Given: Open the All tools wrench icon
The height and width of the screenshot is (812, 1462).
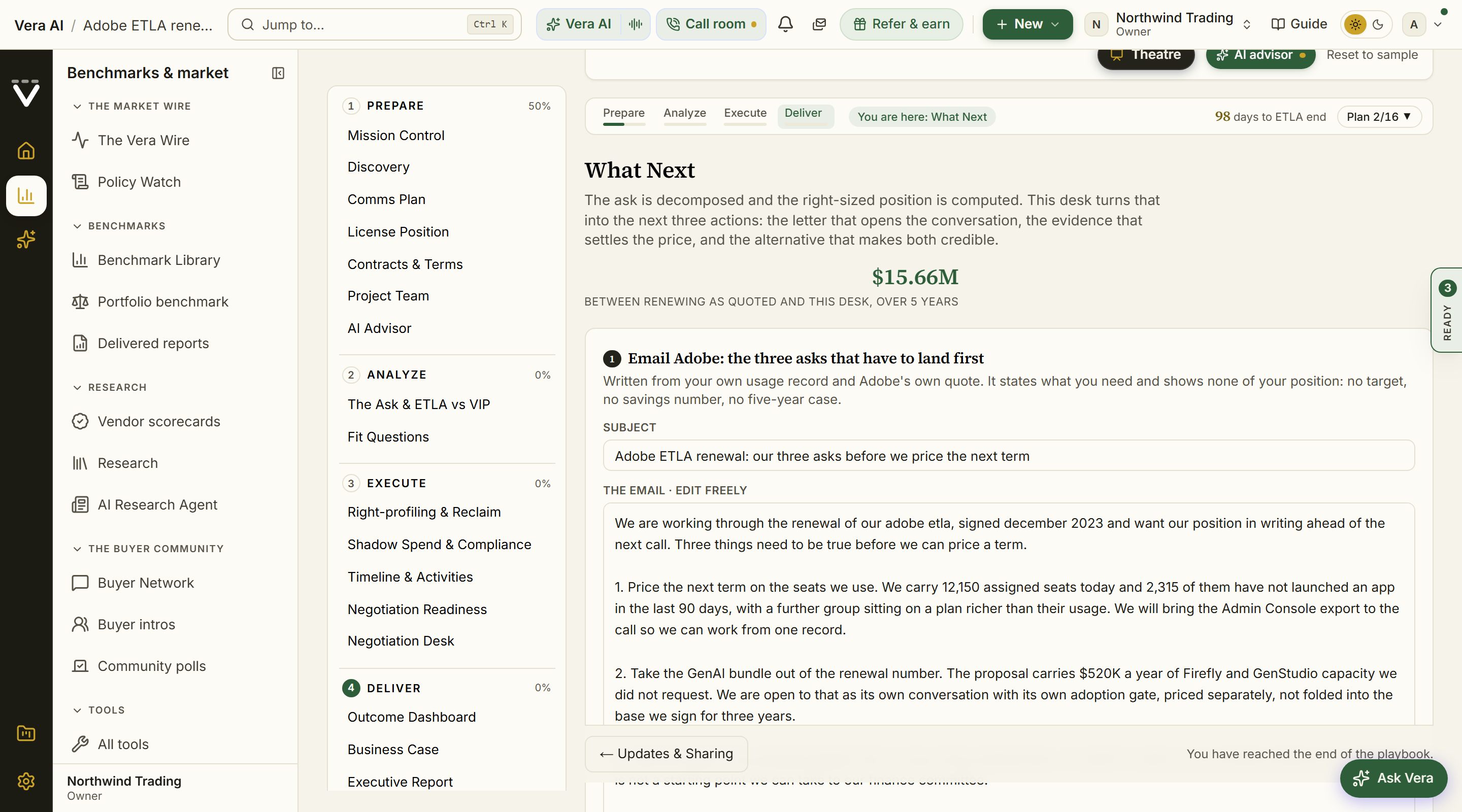Looking at the screenshot, I should click(x=80, y=744).
